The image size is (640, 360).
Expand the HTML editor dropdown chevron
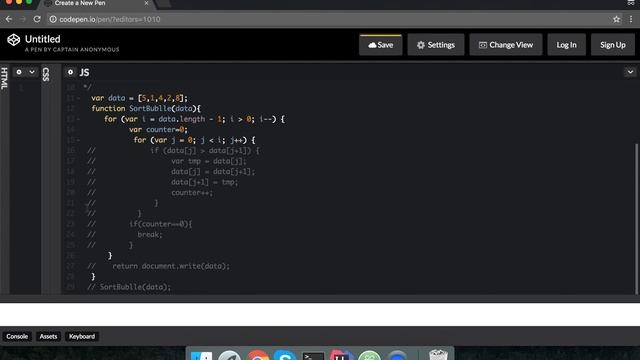pos(32,72)
